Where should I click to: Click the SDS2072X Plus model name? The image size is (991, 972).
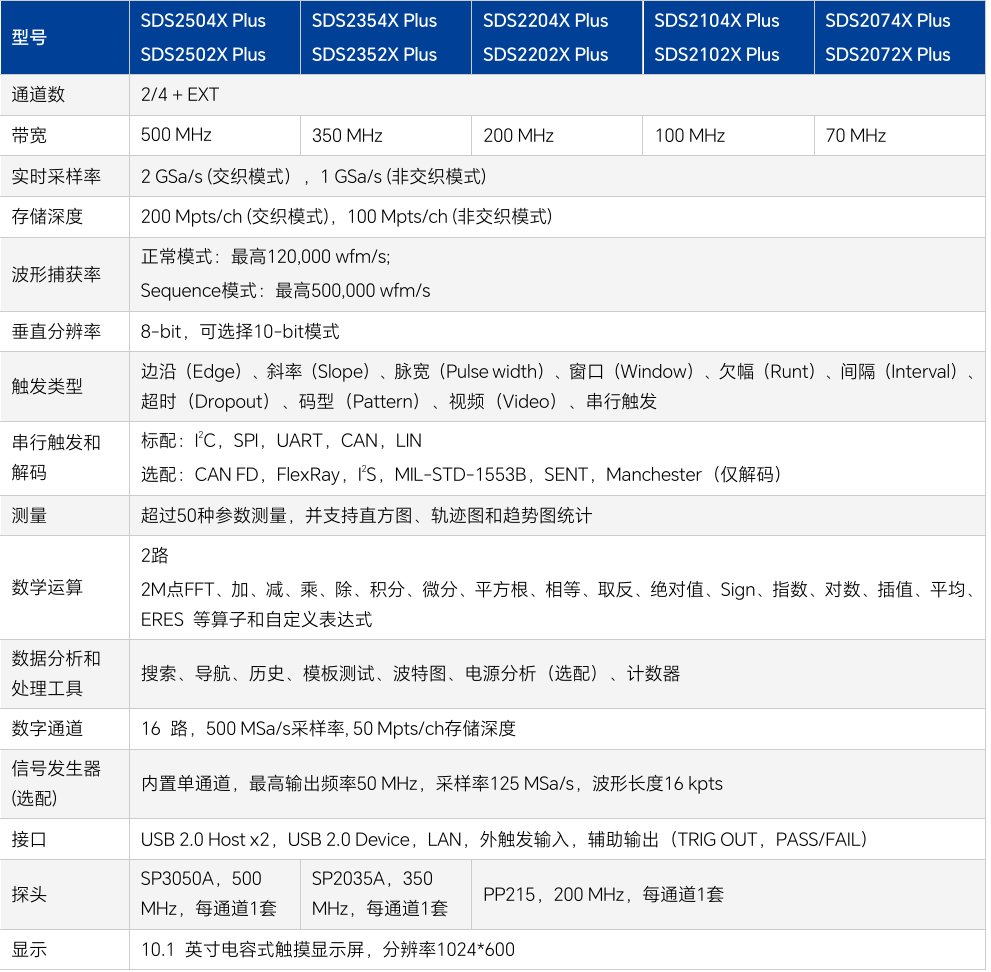point(887,55)
